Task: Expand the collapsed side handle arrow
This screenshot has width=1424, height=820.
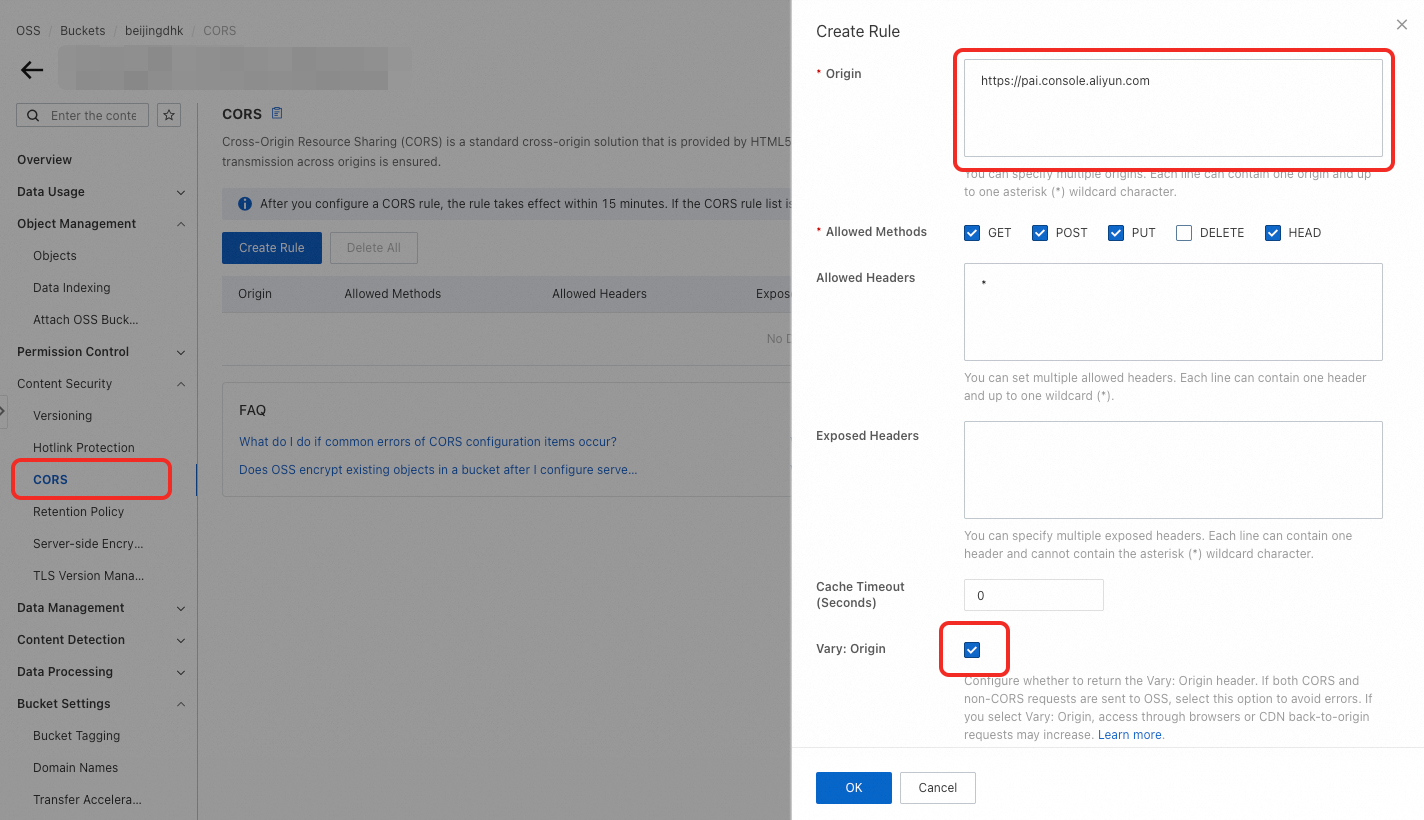Action: coord(3,411)
